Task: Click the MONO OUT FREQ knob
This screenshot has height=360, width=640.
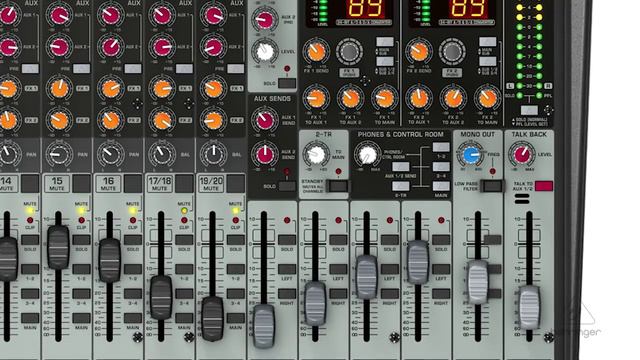Action: pos(471,155)
